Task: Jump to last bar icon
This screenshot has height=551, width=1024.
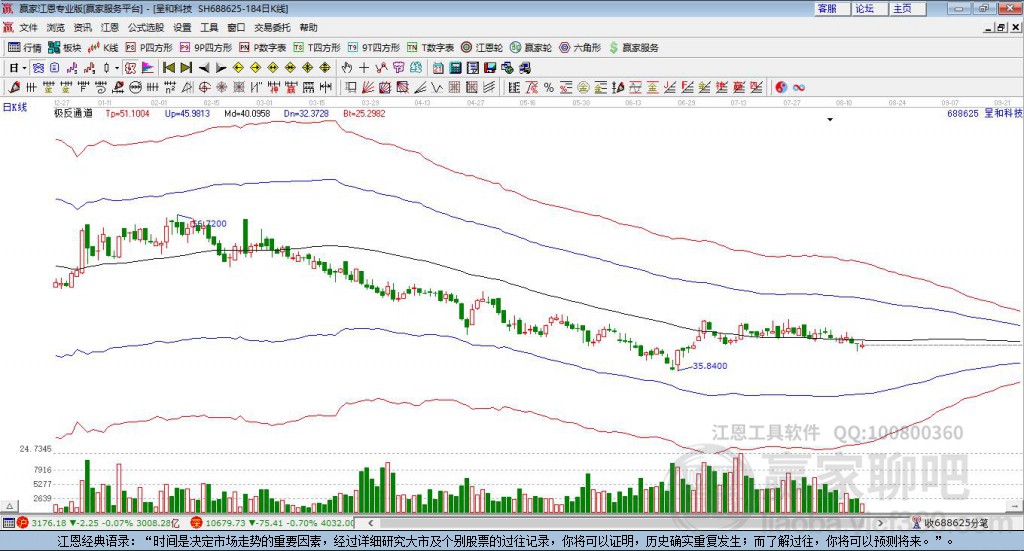Action: tap(186, 68)
